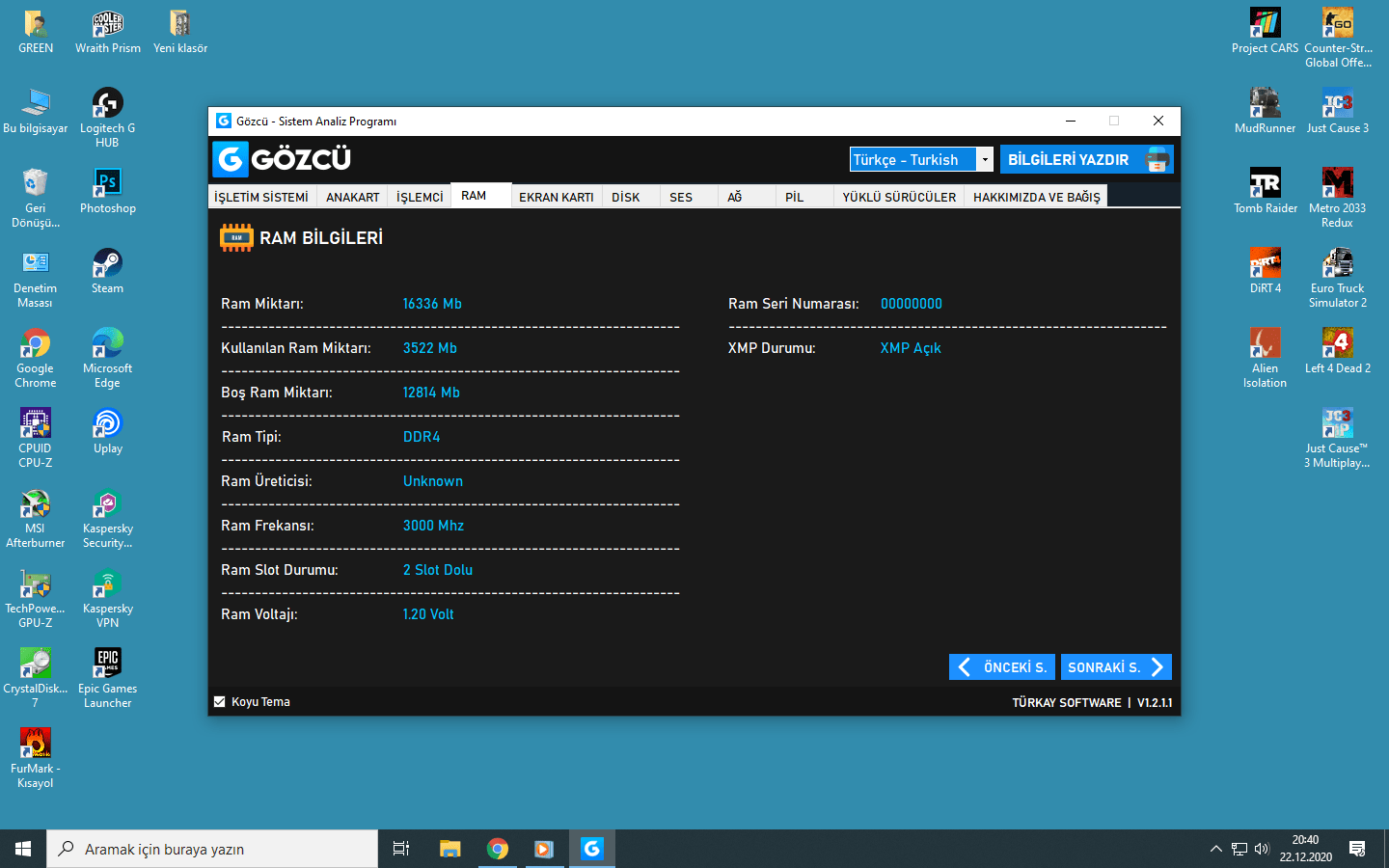Image resolution: width=1389 pixels, height=868 pixels.
Task: Open Google Chrome from the taskbar
Action: [498, 849]
